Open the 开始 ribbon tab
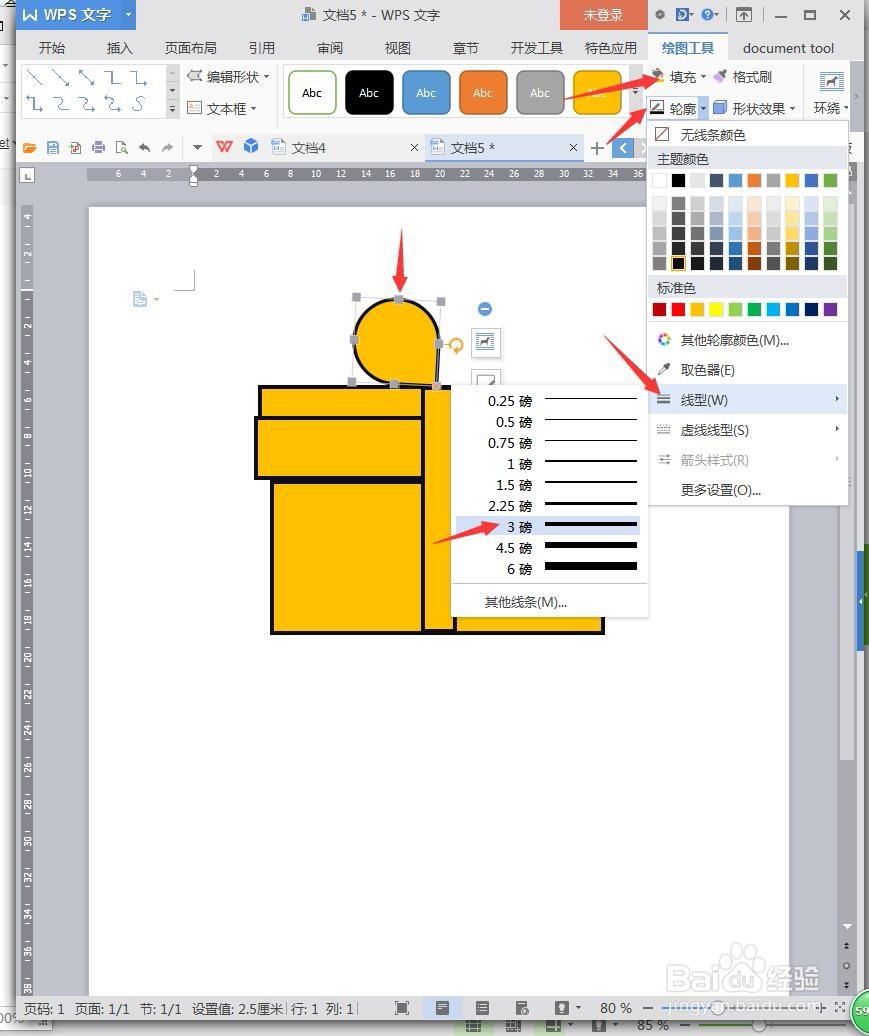 (52, 48)
